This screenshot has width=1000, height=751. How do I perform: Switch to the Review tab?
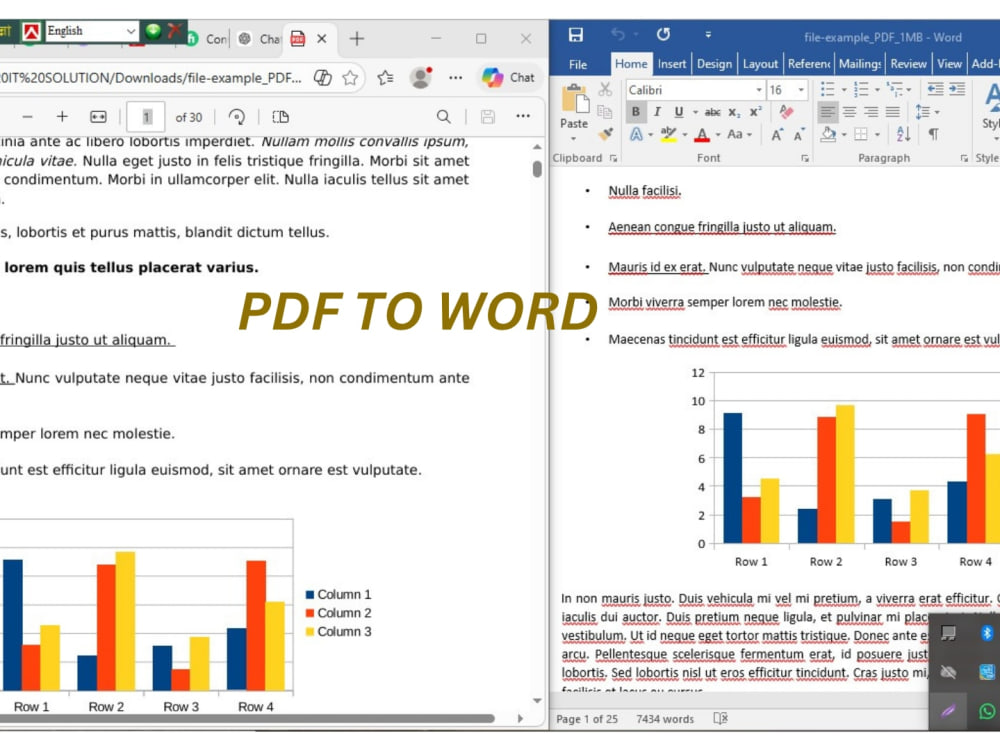908,64
